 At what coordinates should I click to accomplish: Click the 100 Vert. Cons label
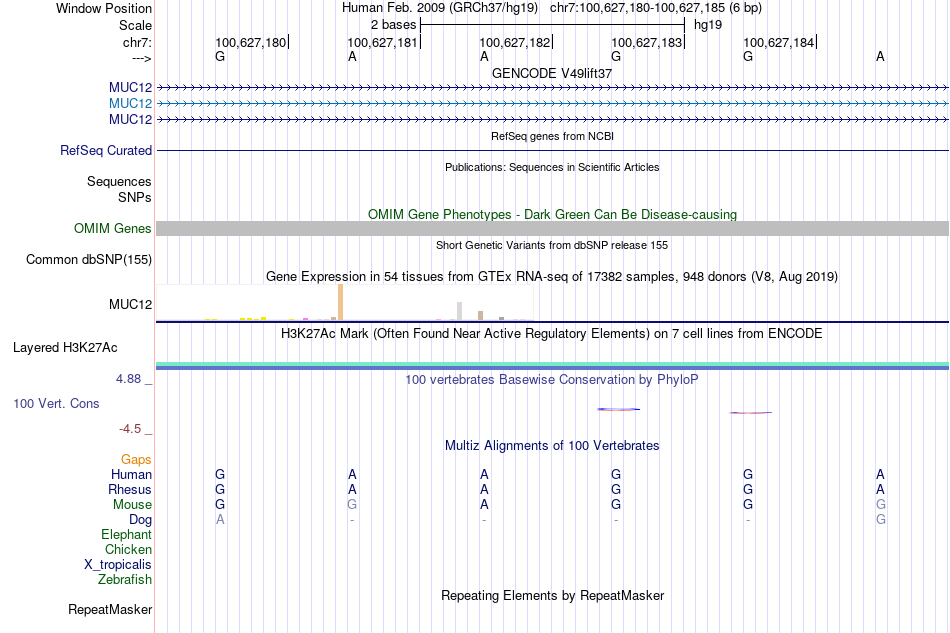56,403
